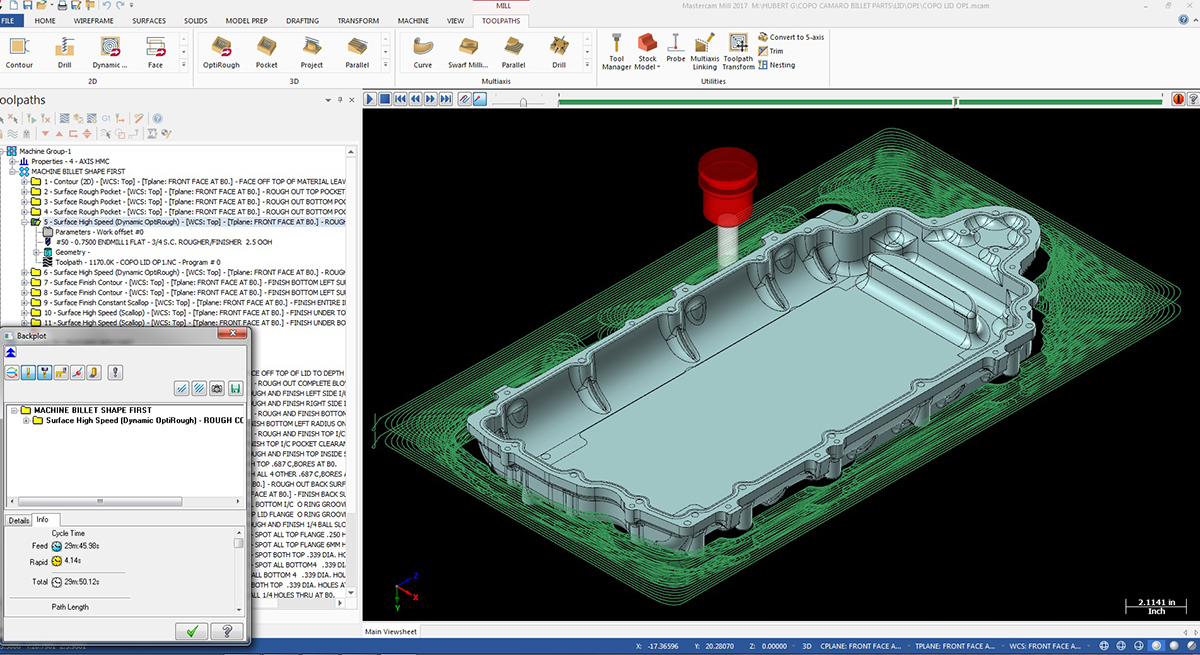Save the backplot as geometry
Image resolution: width=1200 pixels, height=655 pixels.
(234, 388)
